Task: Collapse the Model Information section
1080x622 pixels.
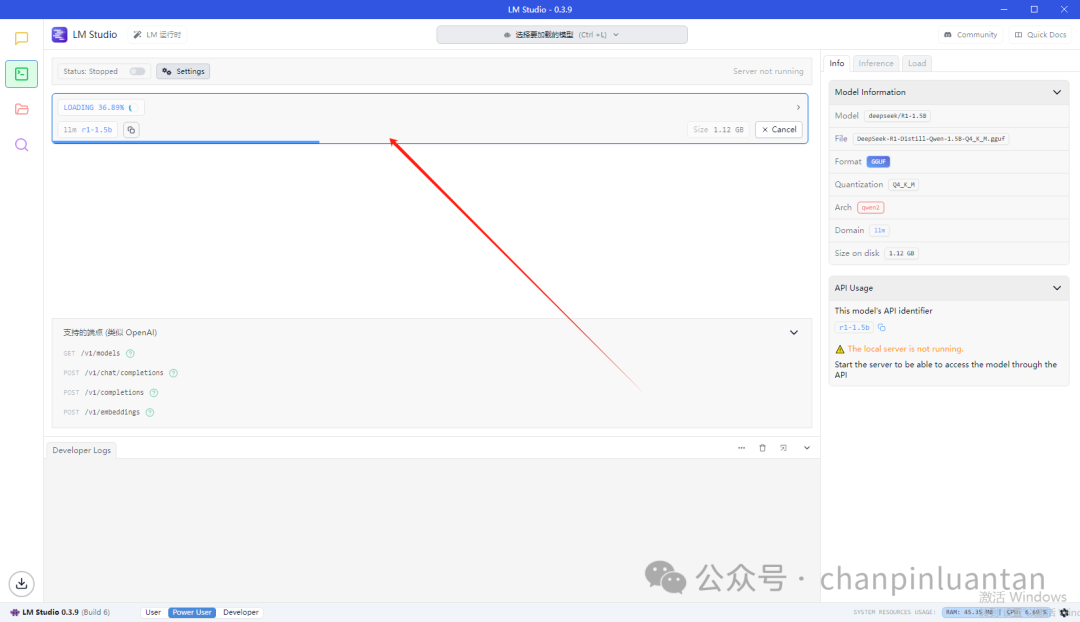Action: [1057, 92]
